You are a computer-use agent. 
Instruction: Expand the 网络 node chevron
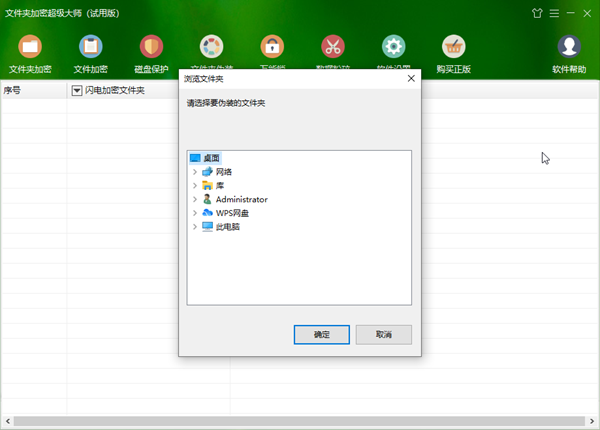coord(195,172)
